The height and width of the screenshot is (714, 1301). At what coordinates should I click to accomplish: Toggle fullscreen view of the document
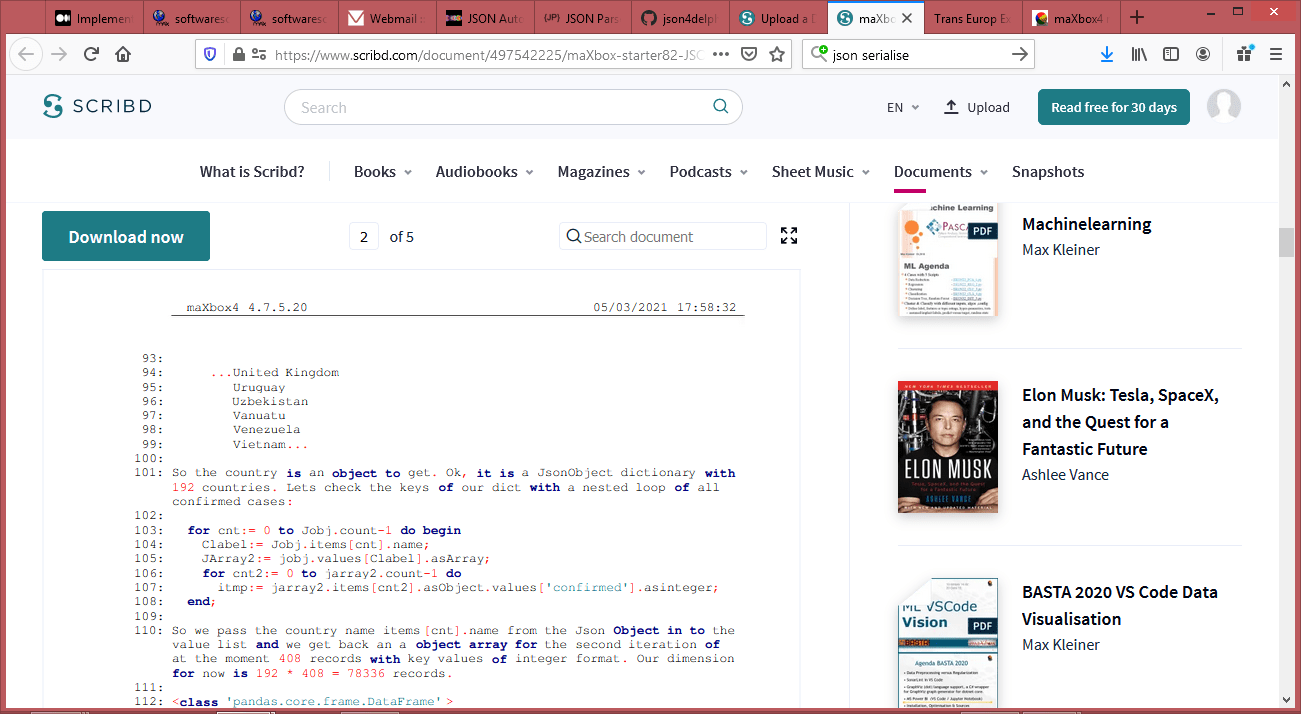(x=789, y=236)
